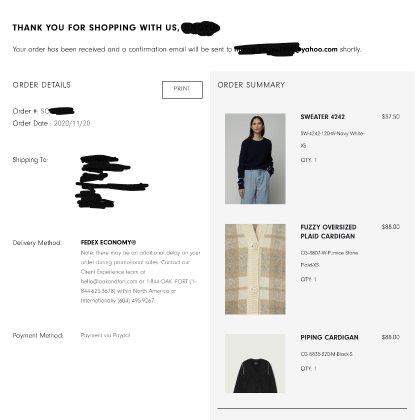Click the SWEATER 4242 product title
420x420 pixels.
322,117
